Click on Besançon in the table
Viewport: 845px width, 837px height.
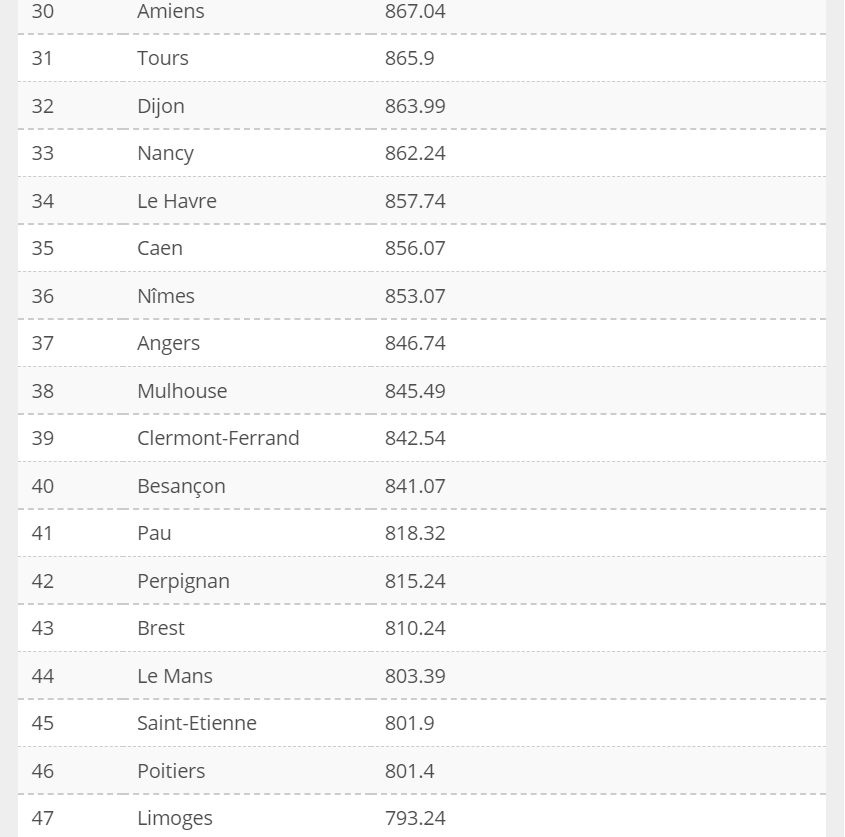click(x=181, y=486)
